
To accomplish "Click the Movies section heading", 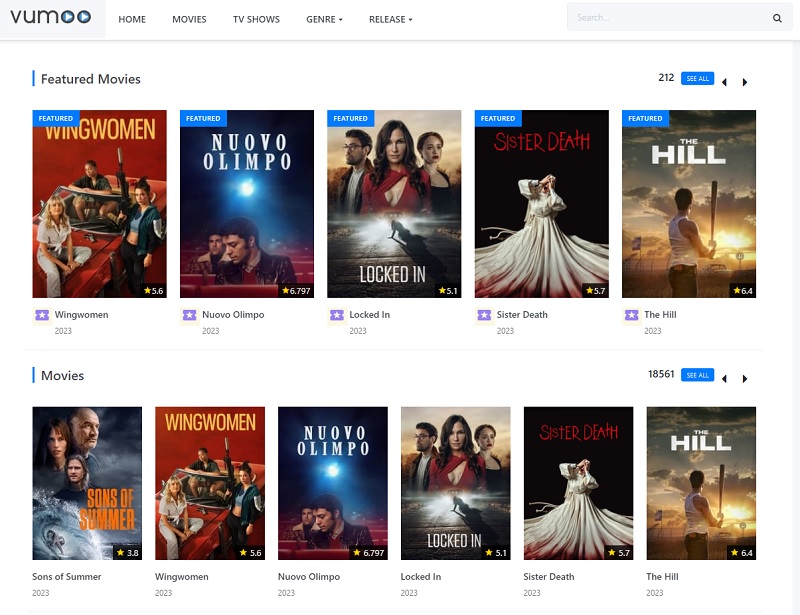I will pyautogui.click(x=62, y=376).
